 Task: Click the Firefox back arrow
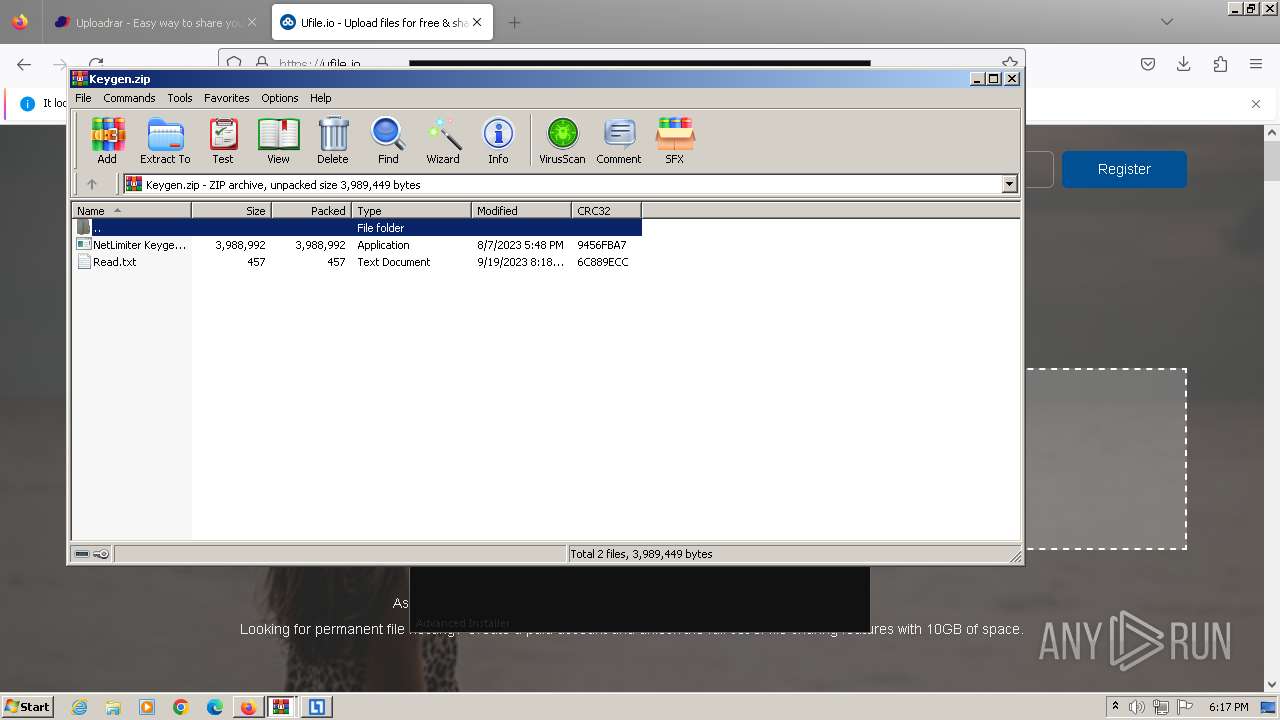point(24,64)
